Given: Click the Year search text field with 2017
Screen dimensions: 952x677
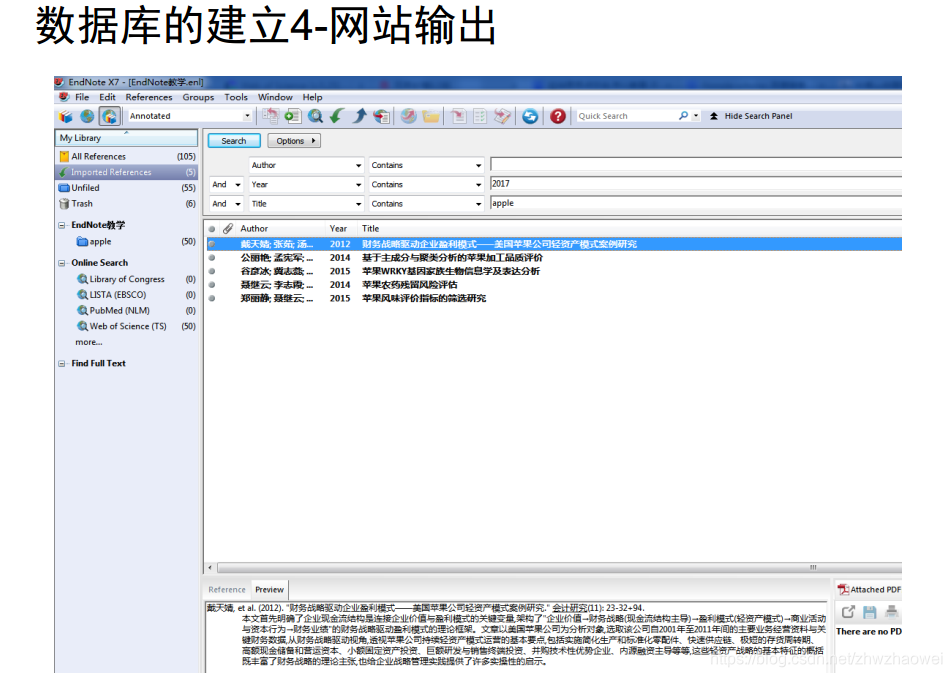Looking at the screenshot, I should pos(696,184).
